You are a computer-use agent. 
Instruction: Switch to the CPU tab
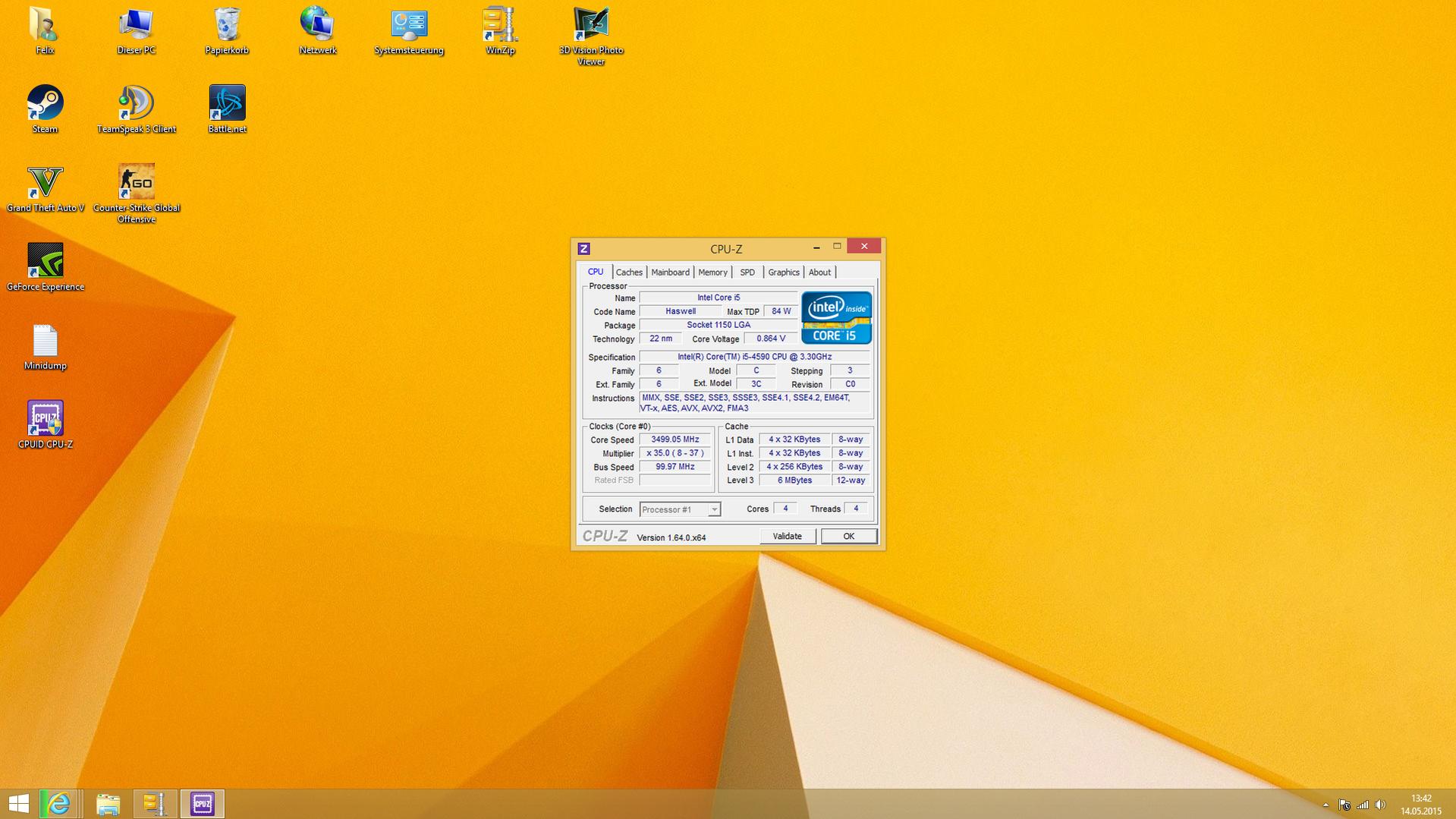(596, 272)
